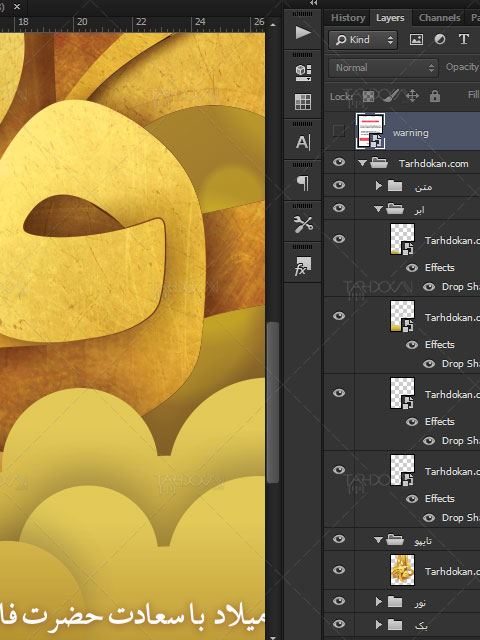
Task: Lock all layer attributes padlock
Action: [435, 96]
